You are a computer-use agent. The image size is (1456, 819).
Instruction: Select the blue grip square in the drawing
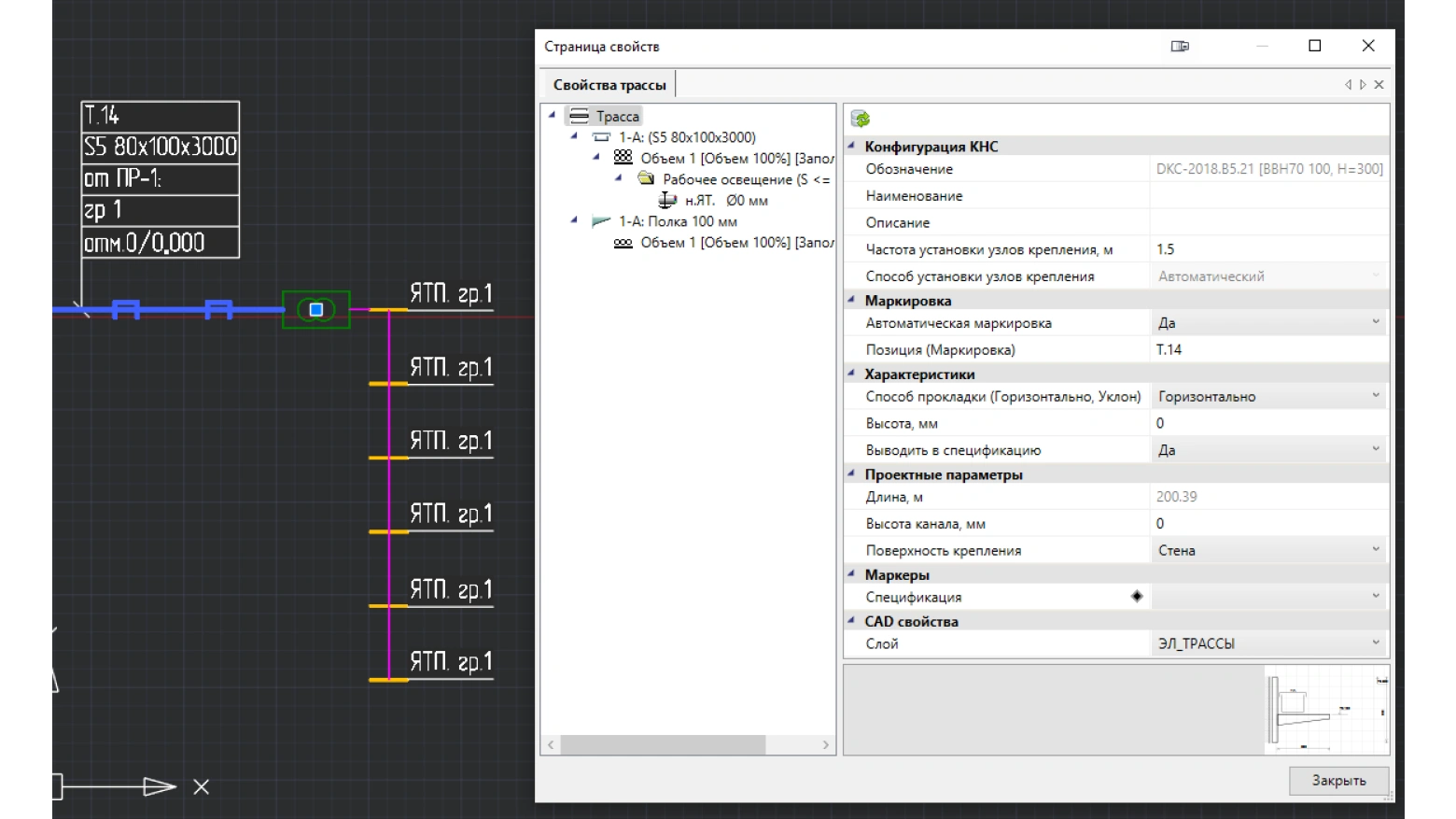316,309
